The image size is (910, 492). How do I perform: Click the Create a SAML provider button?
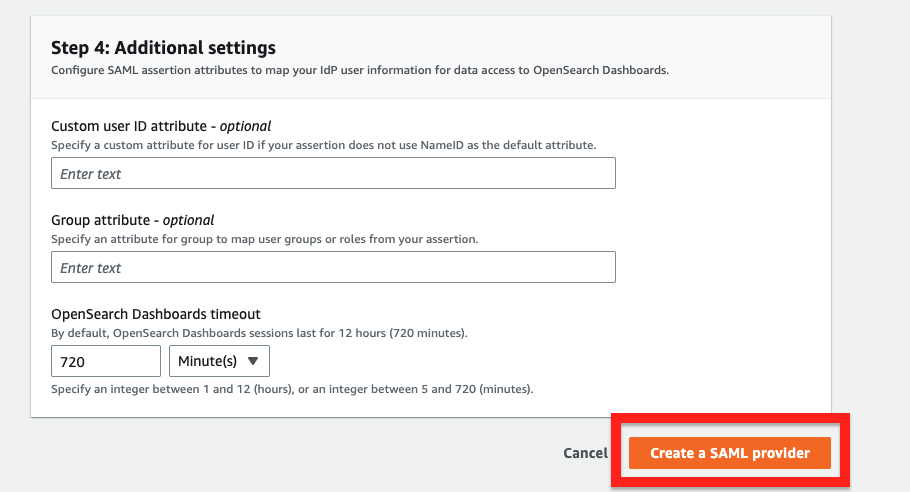(x=730, y=453)
